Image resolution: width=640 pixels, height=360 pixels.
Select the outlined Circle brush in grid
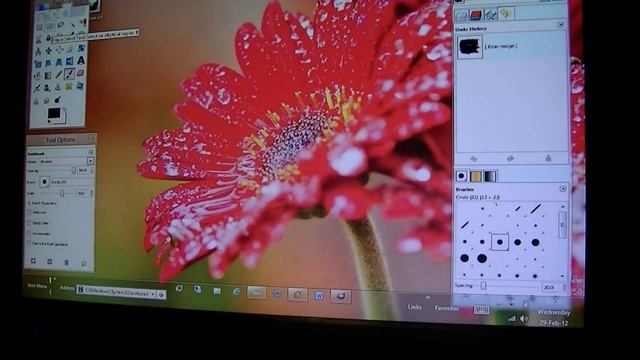(x=500, y=242)
